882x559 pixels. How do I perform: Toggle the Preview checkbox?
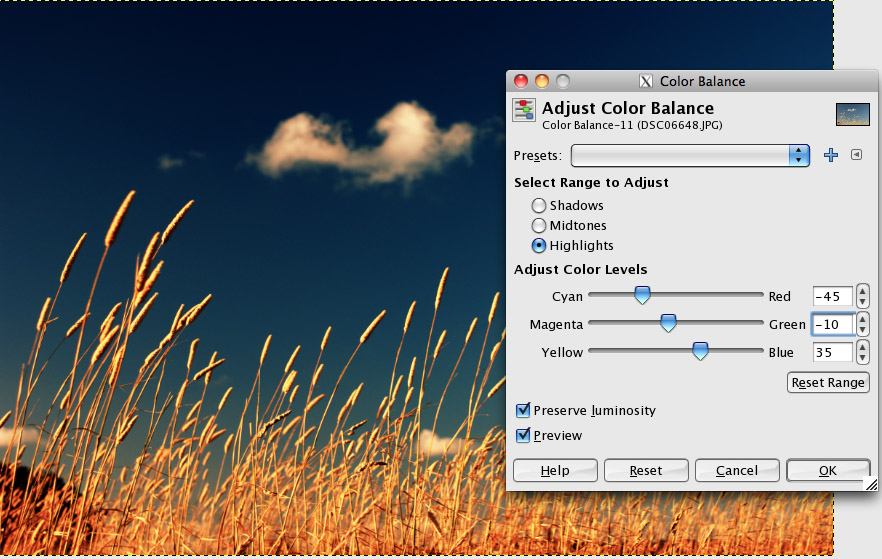523,435
